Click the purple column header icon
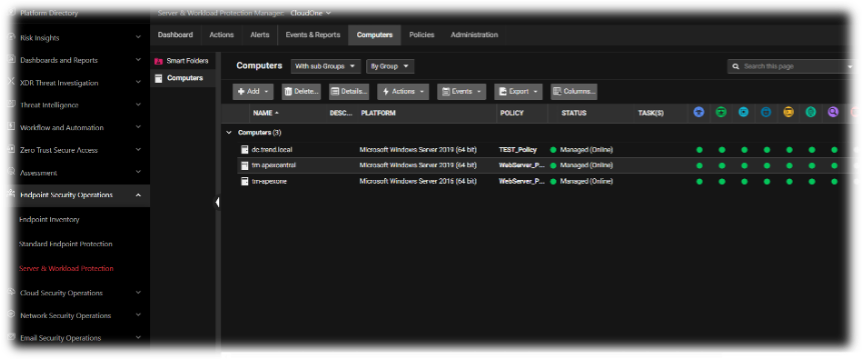The height and width of the screenshot is (360, 863). coord(833,112)
